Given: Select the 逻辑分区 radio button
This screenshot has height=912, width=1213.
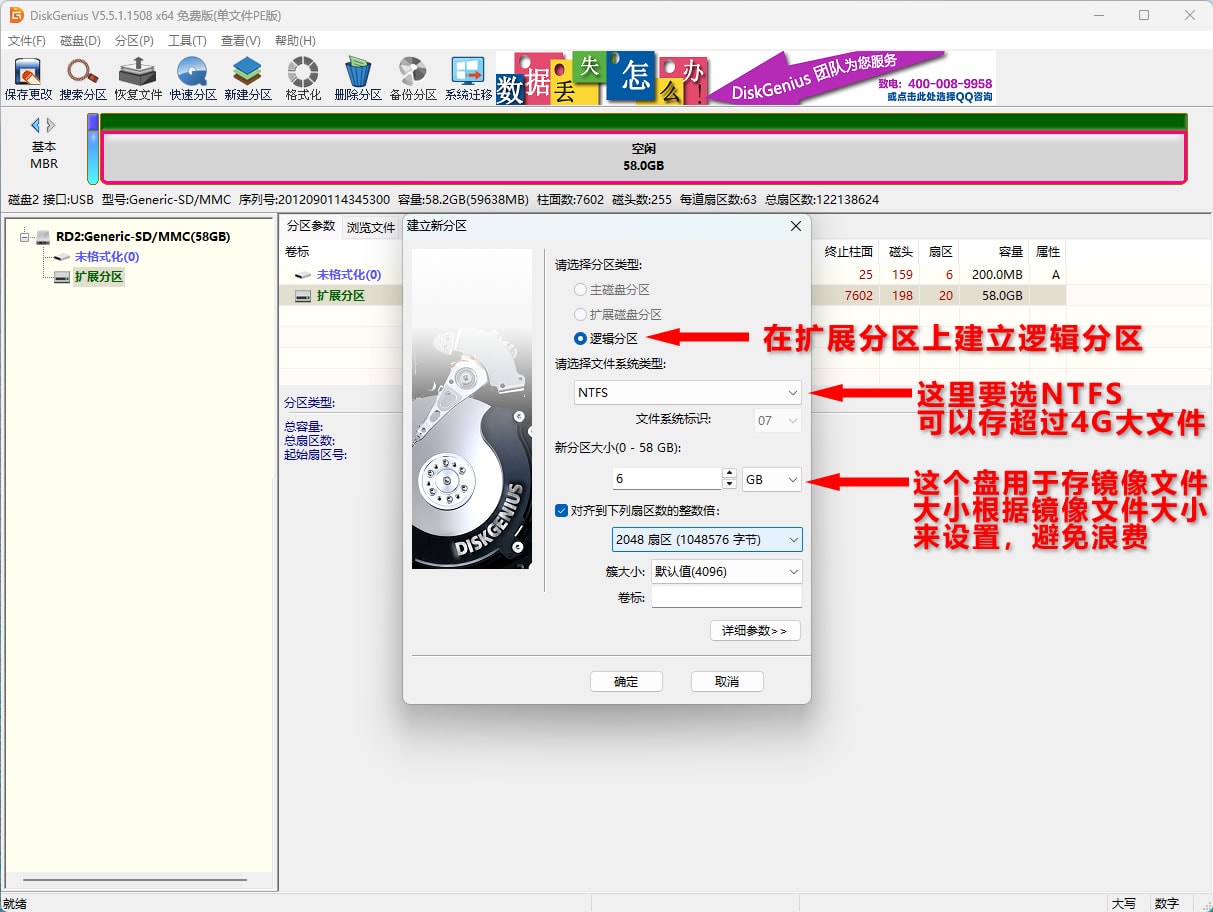Looking at the screenshot, I should pyautogui.click(x=581, y=339).
